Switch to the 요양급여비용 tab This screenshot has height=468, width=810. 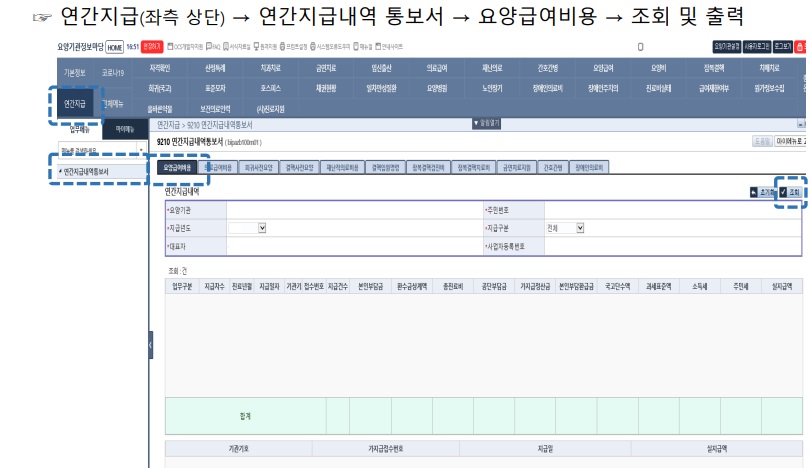[x=175, y=168]
